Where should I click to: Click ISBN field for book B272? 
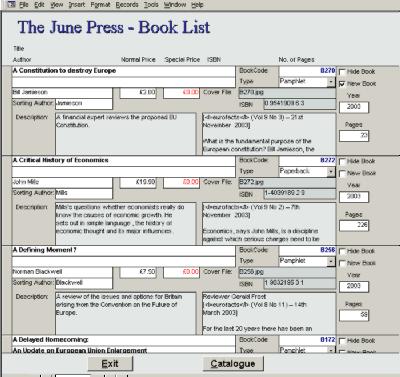pyautogui.click(x=300, y=193)
